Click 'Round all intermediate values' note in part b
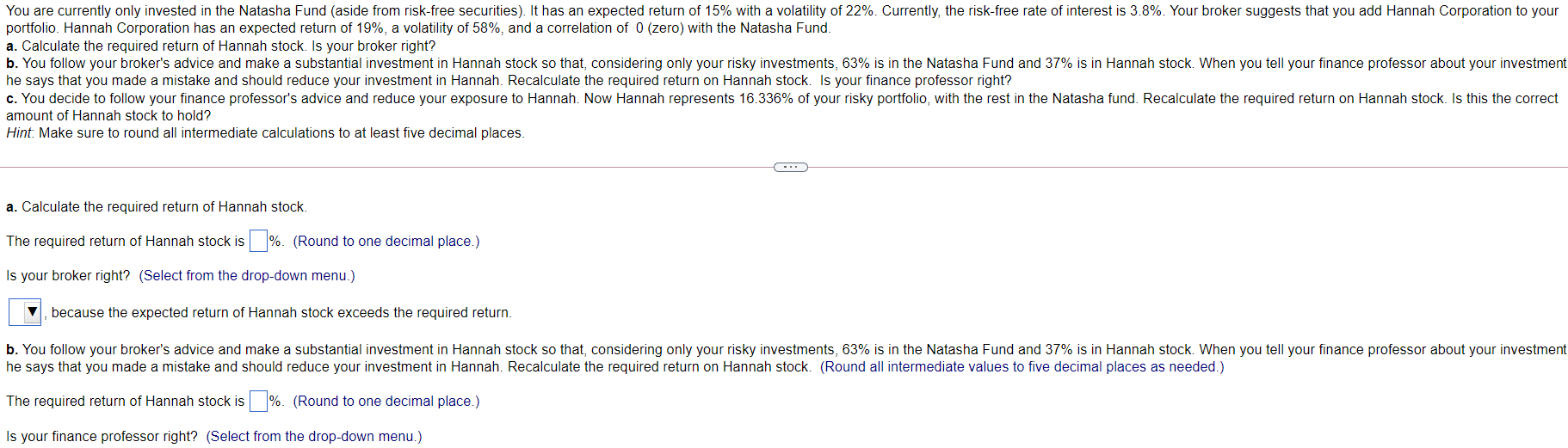 point(1022,367)
